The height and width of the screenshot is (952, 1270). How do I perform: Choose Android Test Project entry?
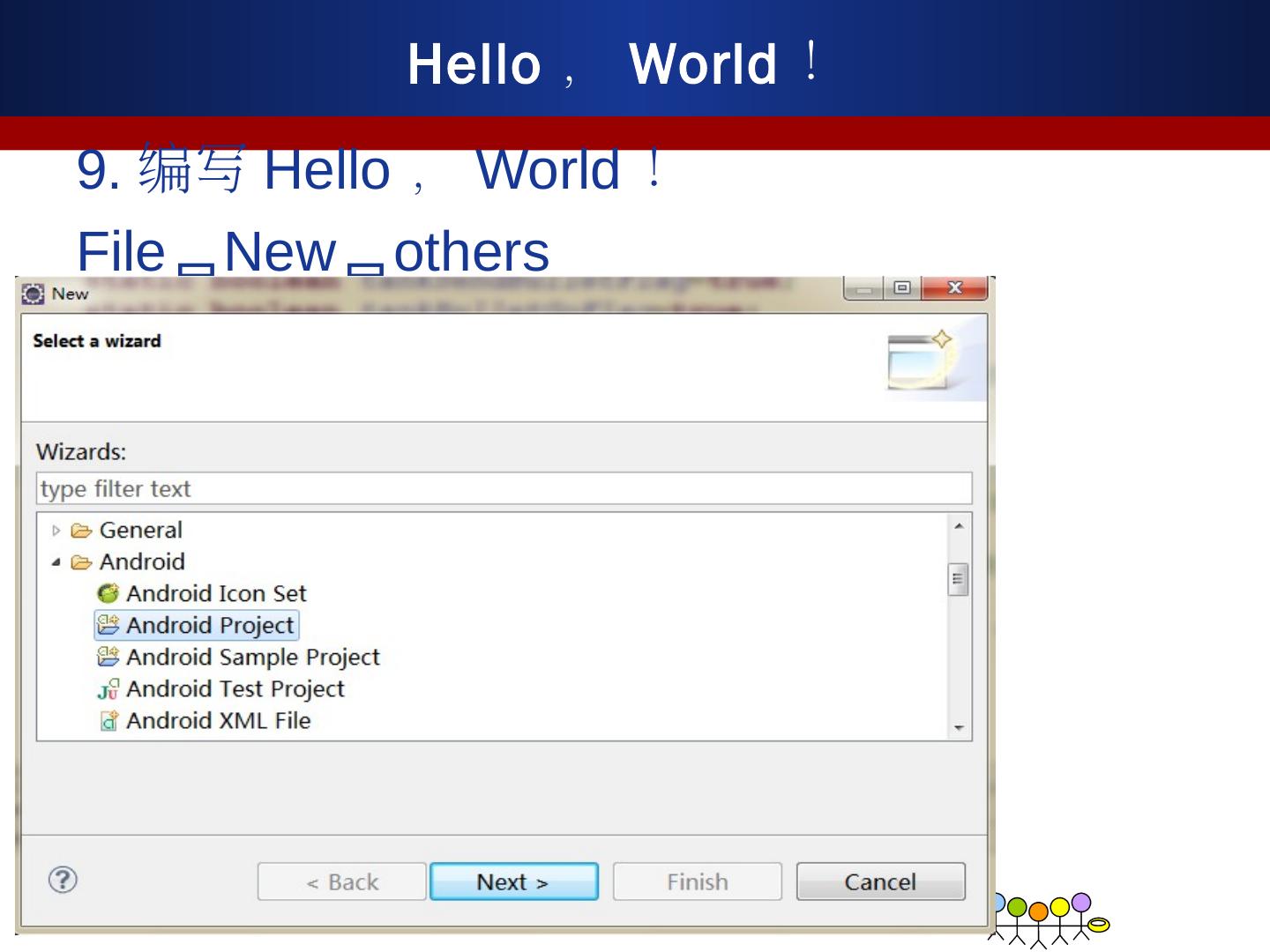[235, 689]
